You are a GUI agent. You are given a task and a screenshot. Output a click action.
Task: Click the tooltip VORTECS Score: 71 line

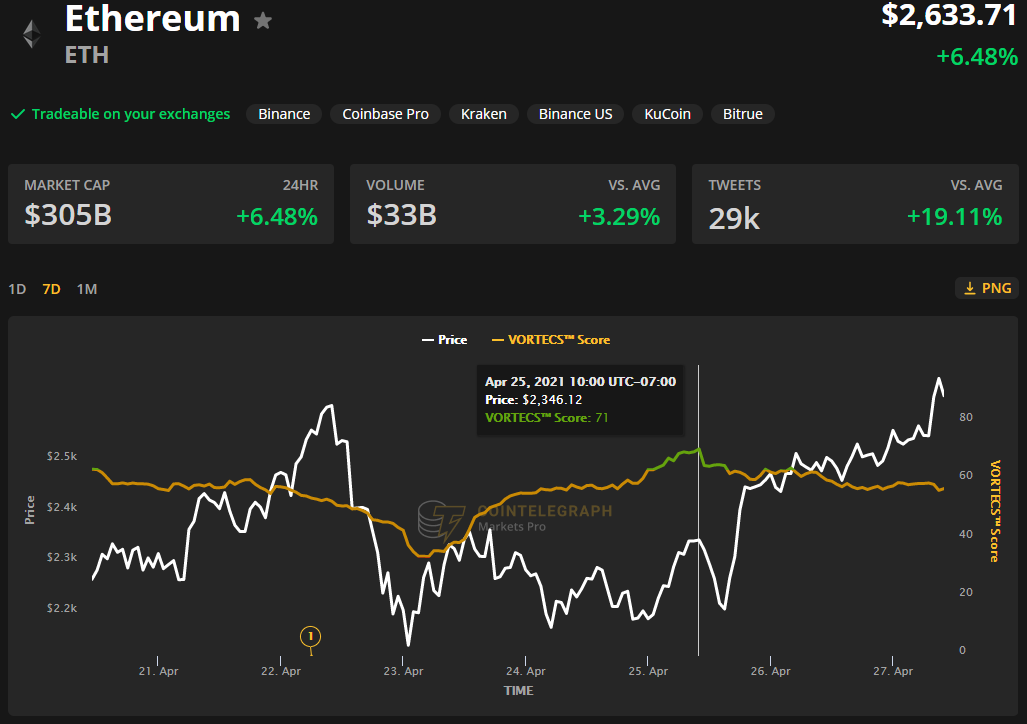[546, 417]
